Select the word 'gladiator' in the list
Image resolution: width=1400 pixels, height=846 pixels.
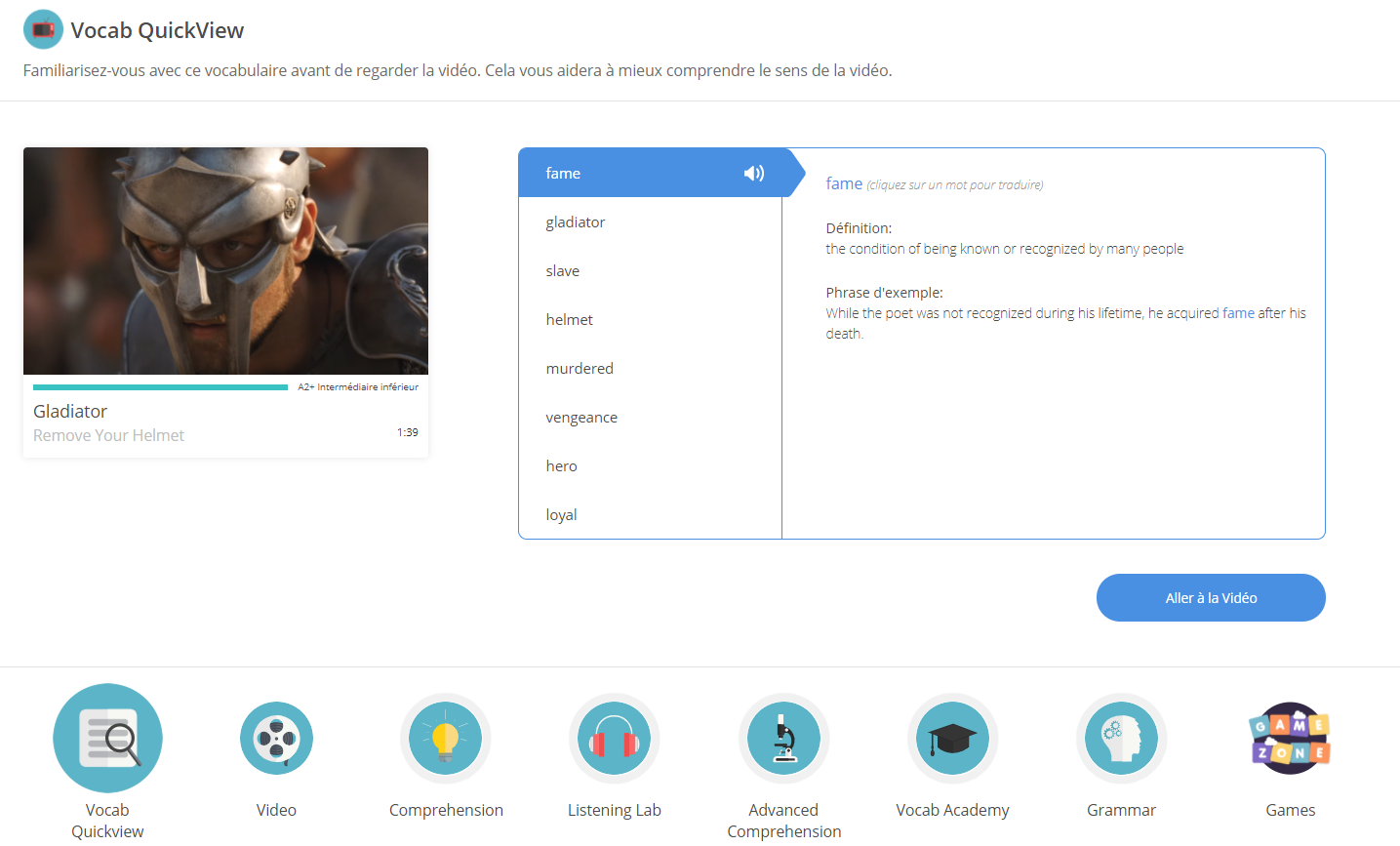click(x=650, y=222)
